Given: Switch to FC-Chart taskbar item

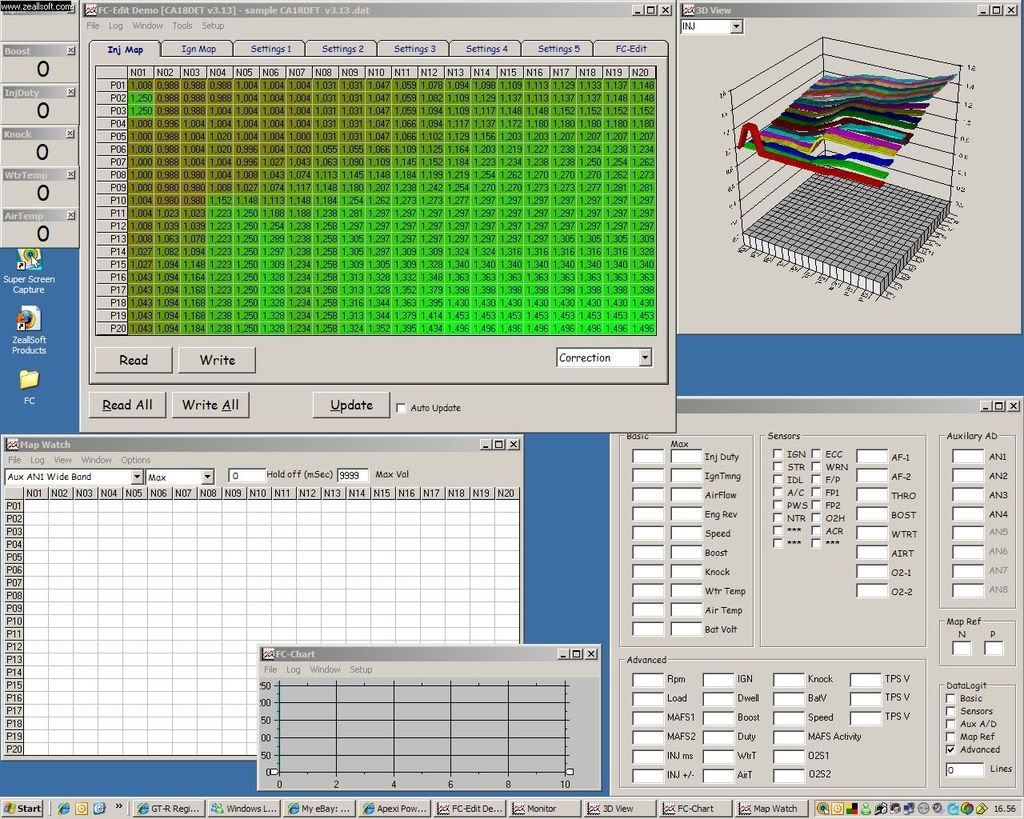Looking at the screenshot, I should pyautogui.click(x=695, y=809).
